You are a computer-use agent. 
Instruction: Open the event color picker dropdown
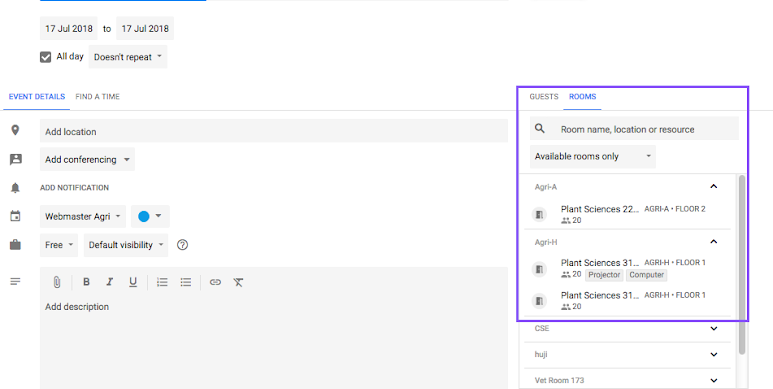tap(150, 216)
